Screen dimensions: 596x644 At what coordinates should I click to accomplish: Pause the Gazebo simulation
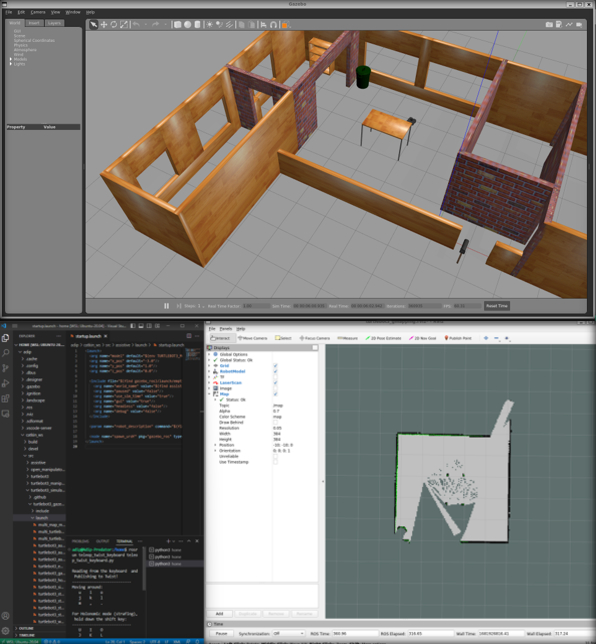[x=166, y=306]
